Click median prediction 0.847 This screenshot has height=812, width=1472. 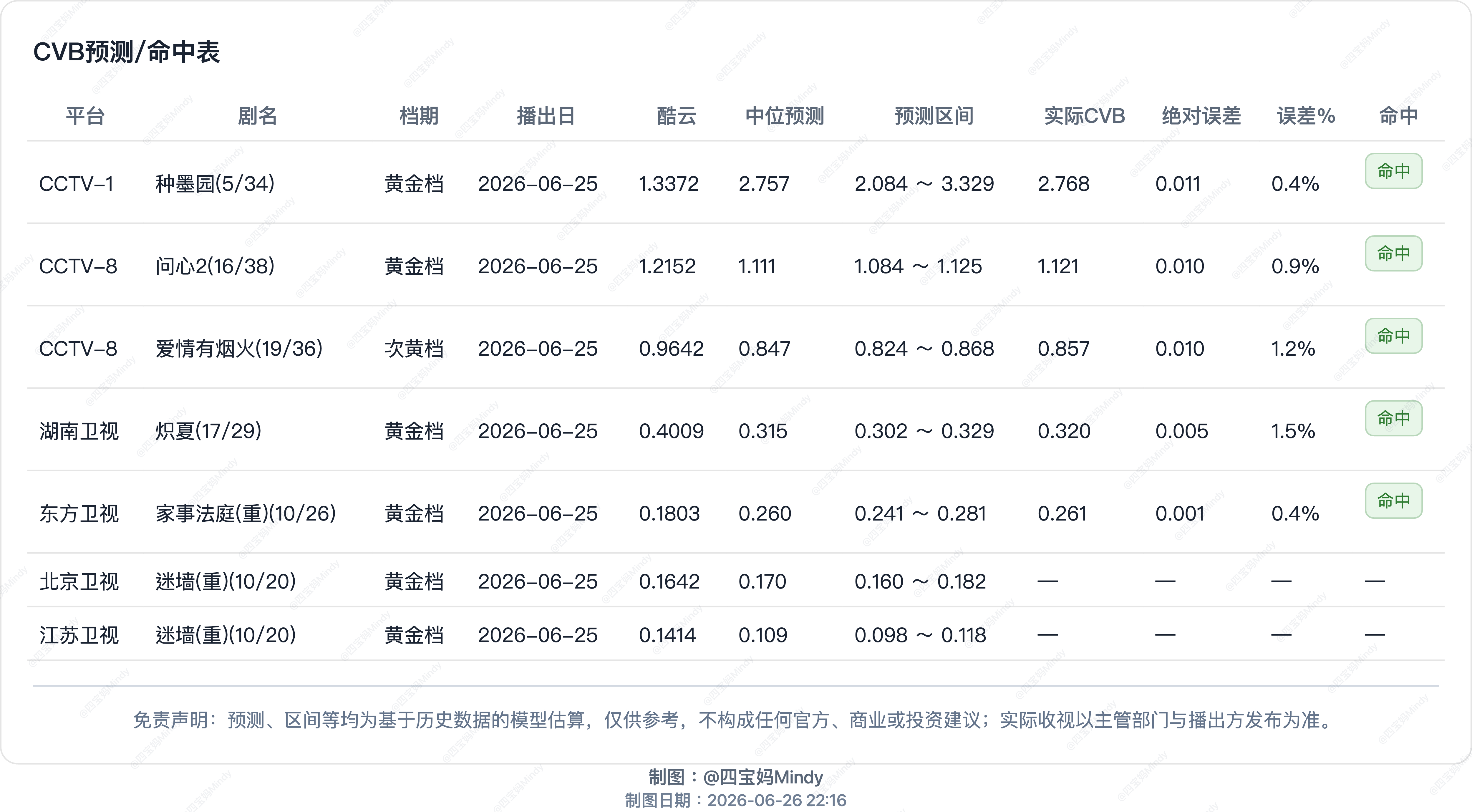(x=764, y=349)
